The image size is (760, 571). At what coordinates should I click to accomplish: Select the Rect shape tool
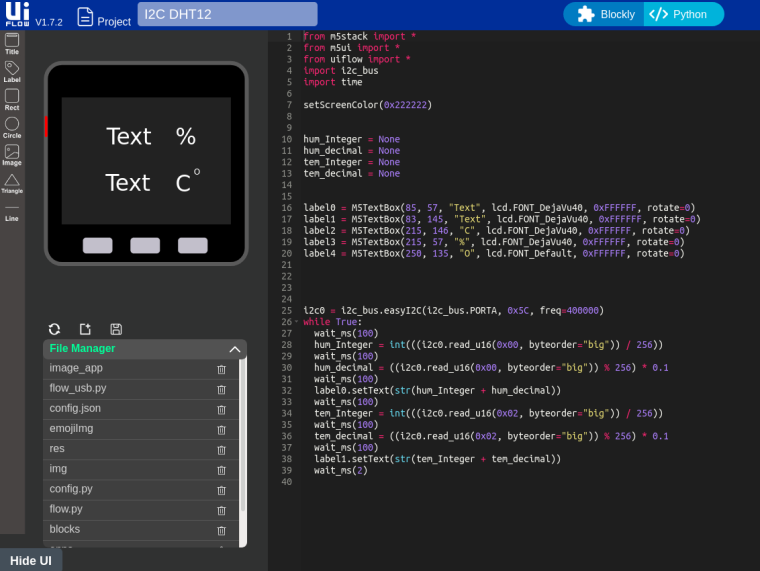(x=12, y=99)
